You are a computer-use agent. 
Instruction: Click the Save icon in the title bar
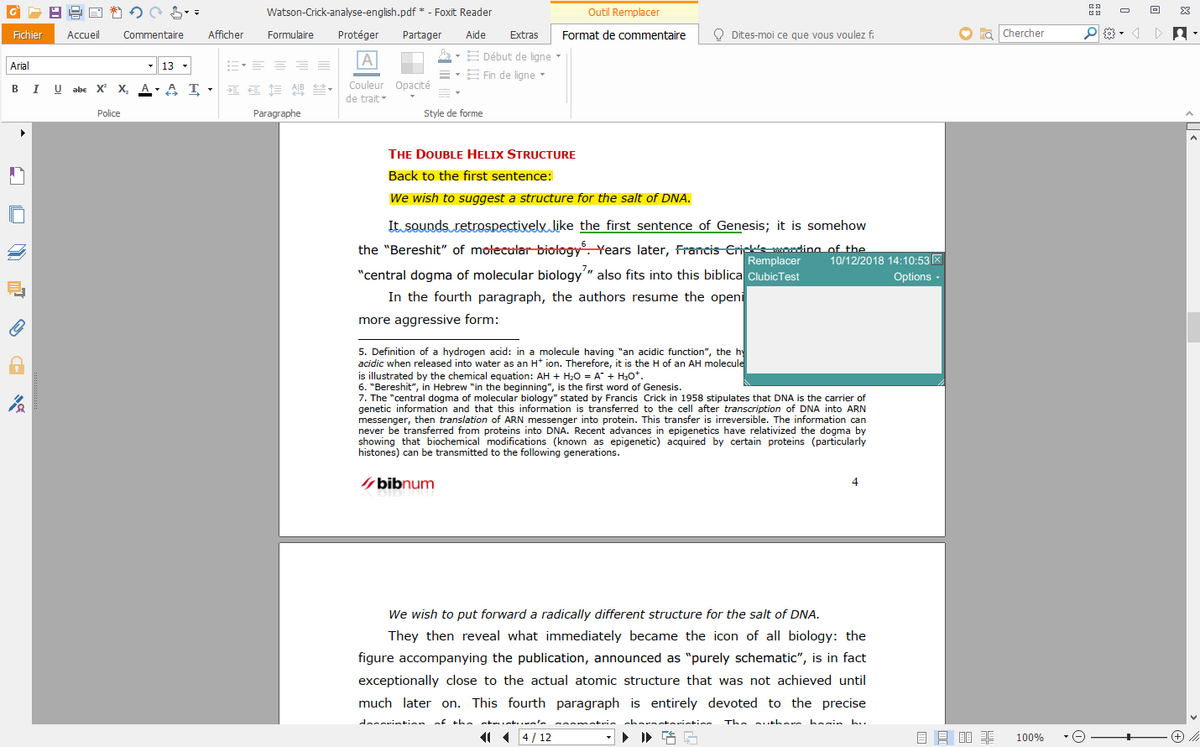click(x=56, y=12)
